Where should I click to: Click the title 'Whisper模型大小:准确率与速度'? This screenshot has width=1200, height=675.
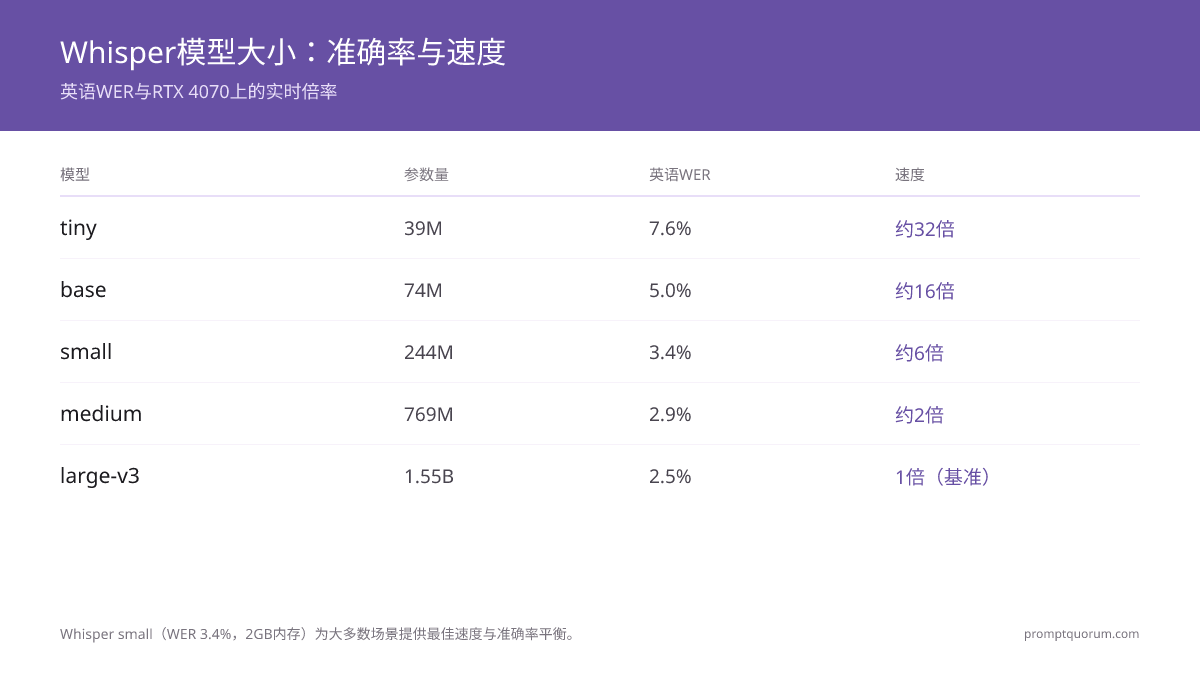(x=283, y=52)
